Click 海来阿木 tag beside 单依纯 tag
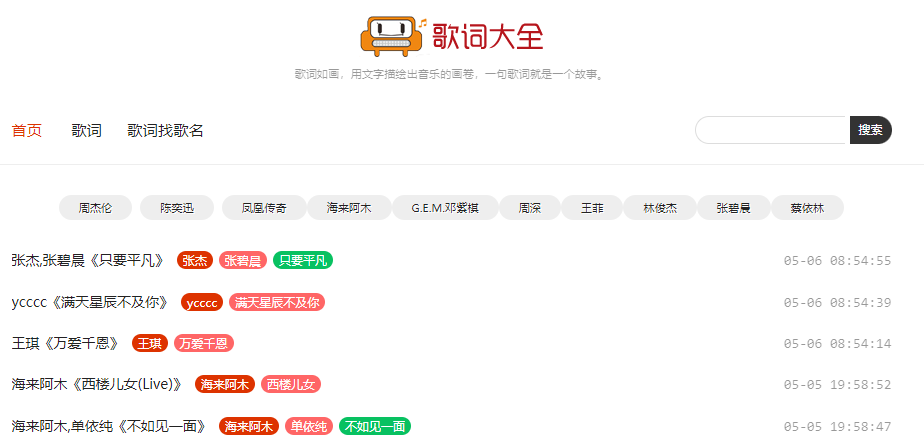Viewport: 924px width, 443px height. [249, 426]
